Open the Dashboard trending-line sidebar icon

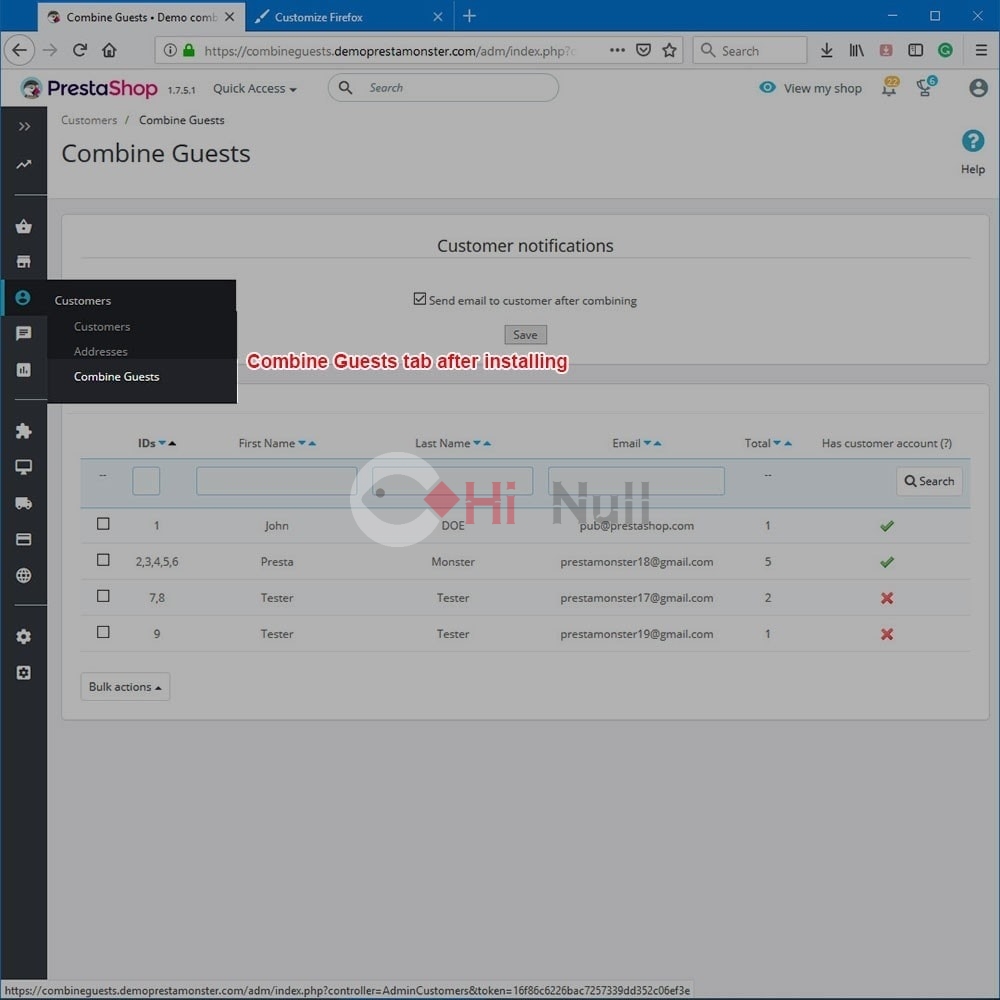(x=24, y=165)
